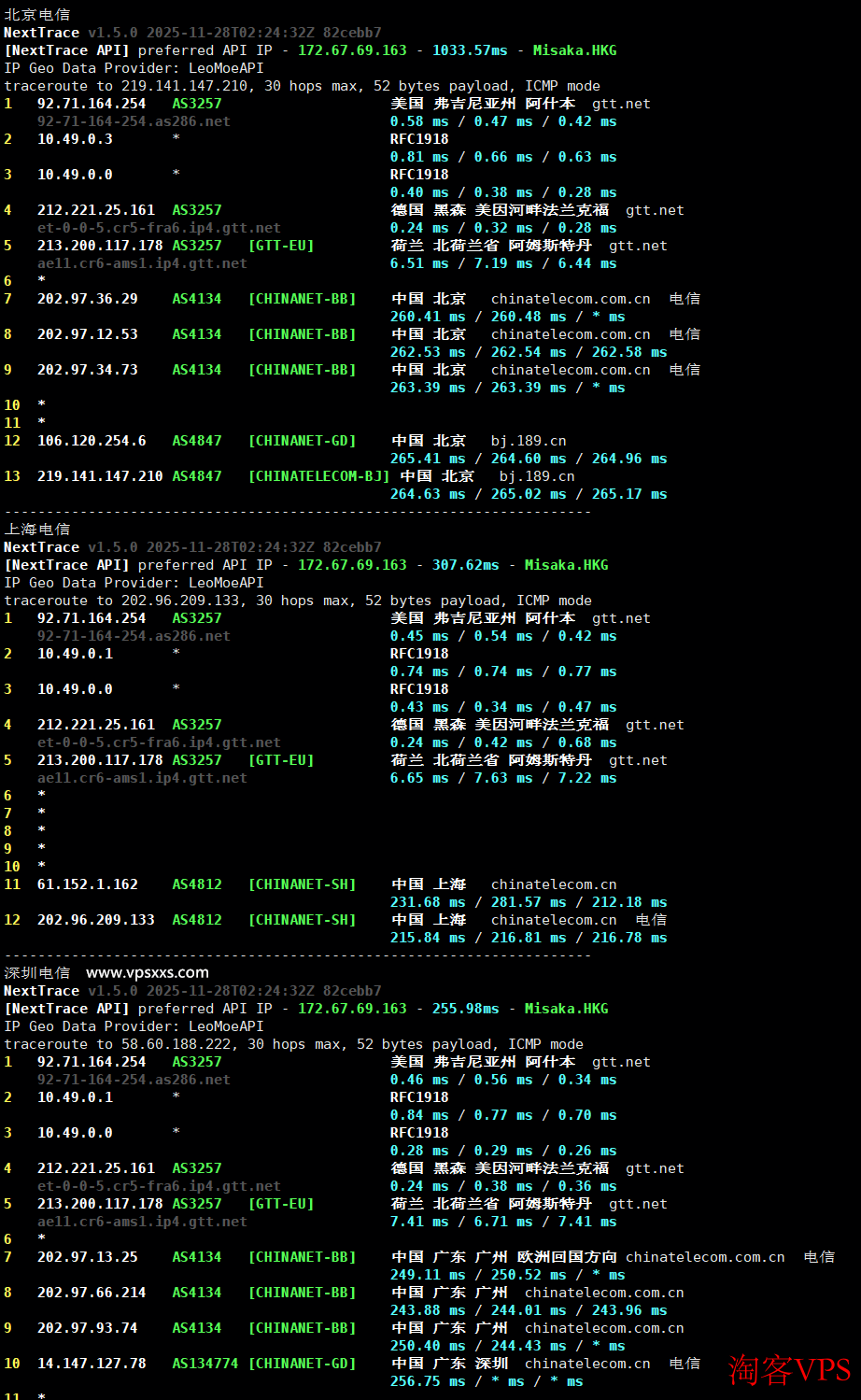Click hop IP 202.97.93.74
This screenshot has height=1400, width=861.
pos(88,1328)
